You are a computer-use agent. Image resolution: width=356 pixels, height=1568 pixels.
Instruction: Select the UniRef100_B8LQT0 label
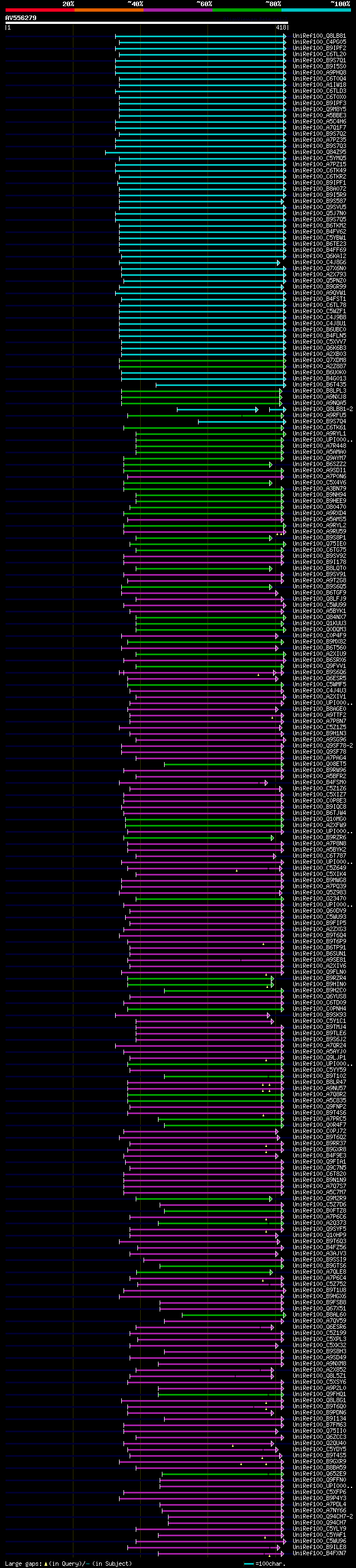tap(319, 568)
